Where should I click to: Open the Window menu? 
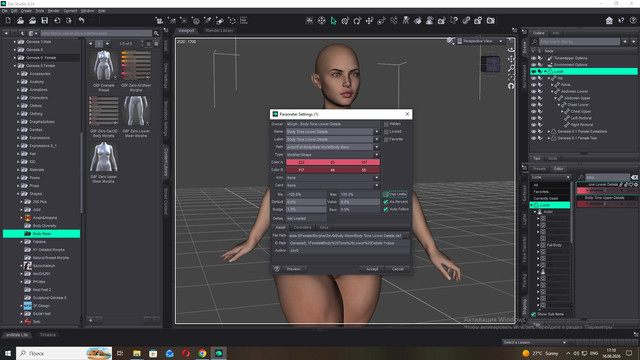tap(87, 11)
